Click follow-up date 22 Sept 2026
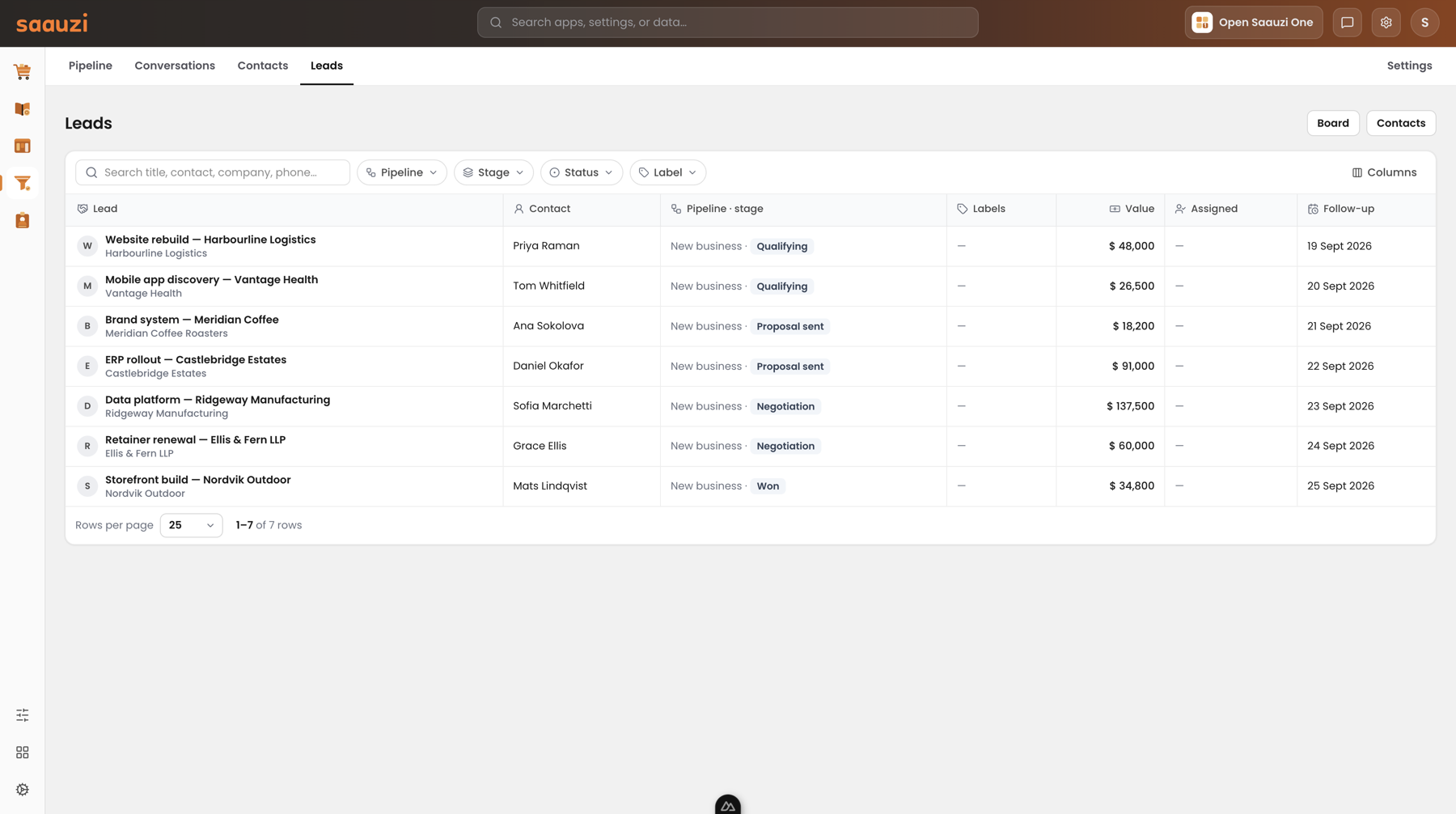The image size is (1456, 814). pyautogui.click(x=1340, y=366)
